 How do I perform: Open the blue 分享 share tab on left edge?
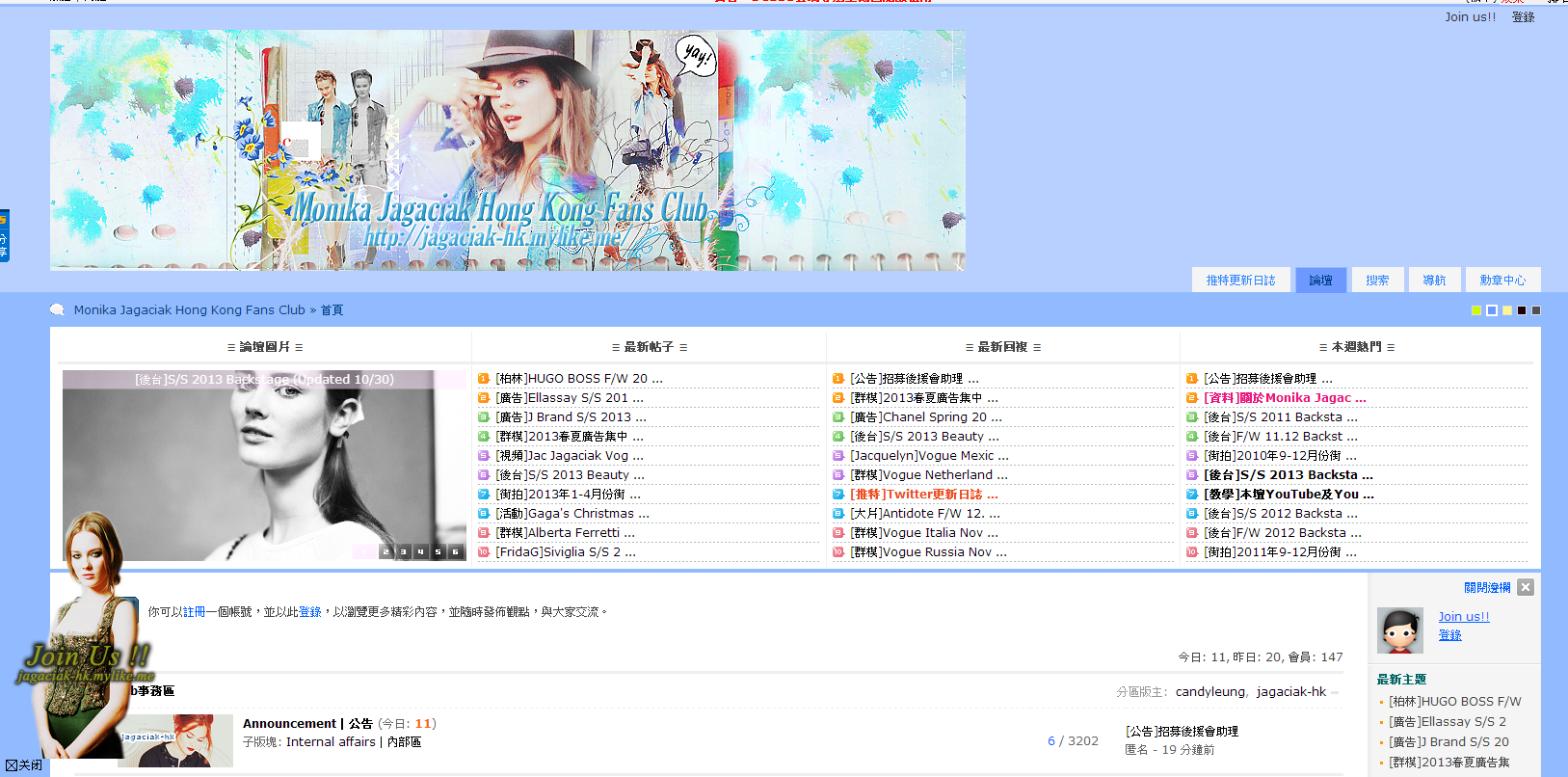pyautogui.click(x=4, y=235)
